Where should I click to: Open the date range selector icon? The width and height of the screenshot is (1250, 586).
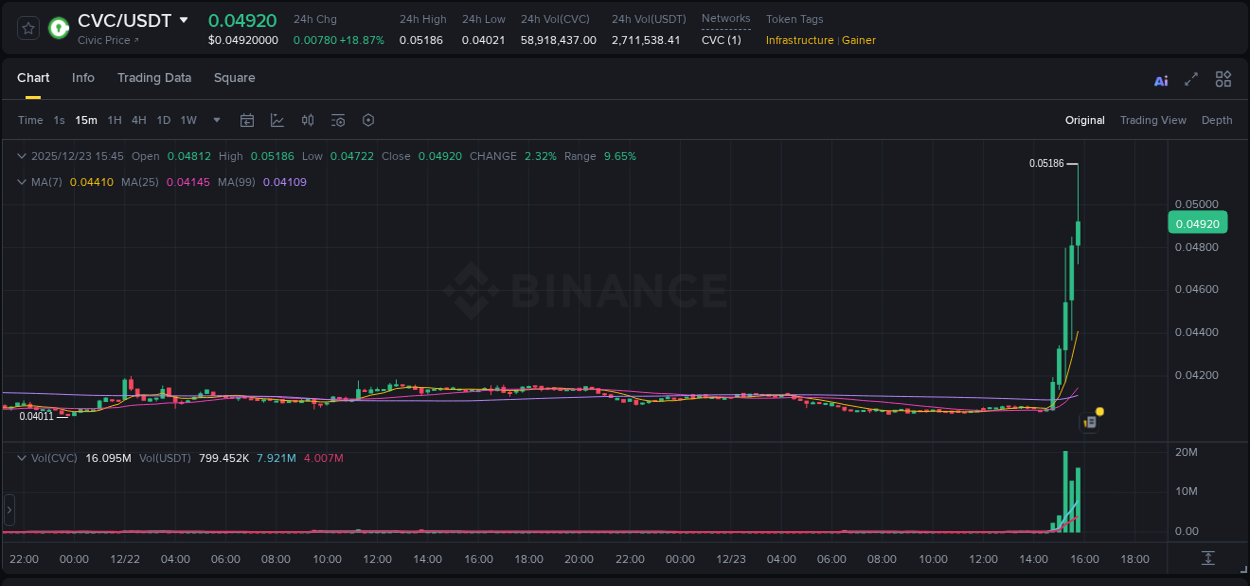[247, 120]
